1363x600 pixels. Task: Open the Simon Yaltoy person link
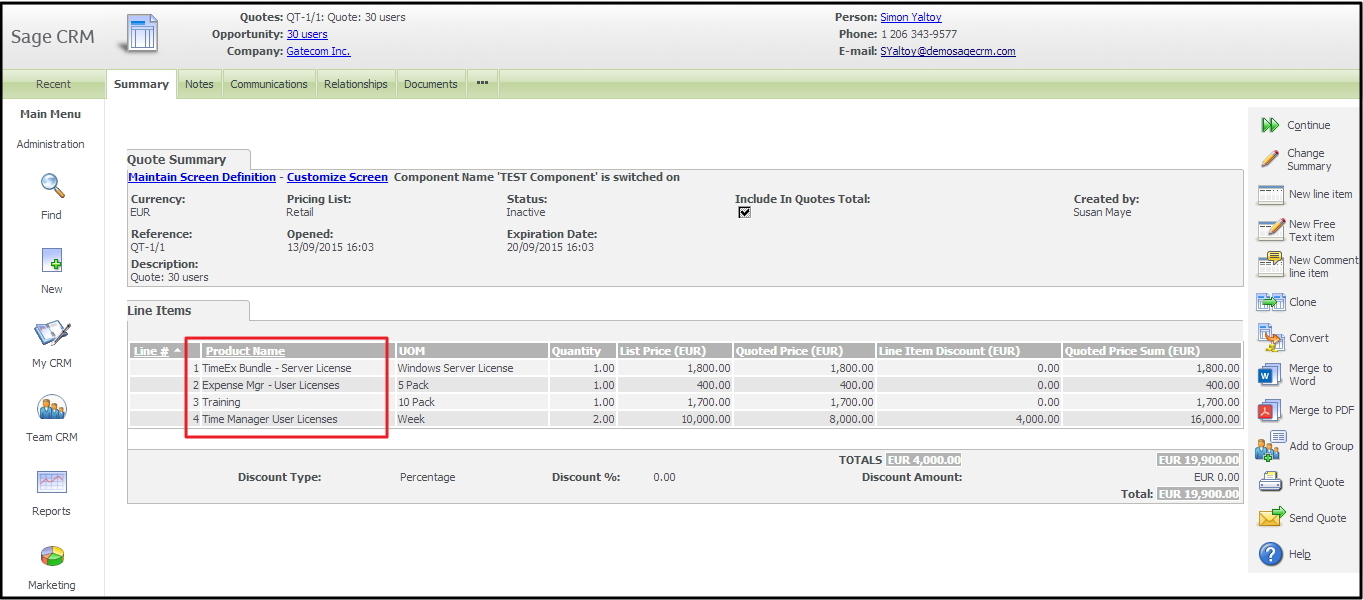911,17
